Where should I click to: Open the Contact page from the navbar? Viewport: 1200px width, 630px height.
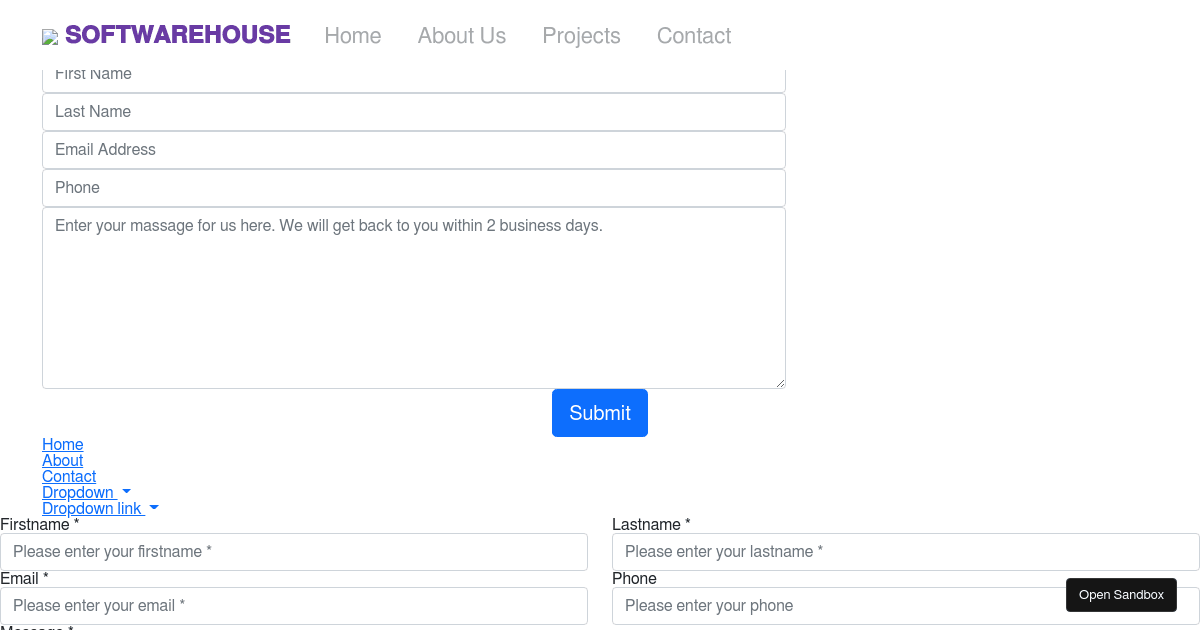coord(693,36)
